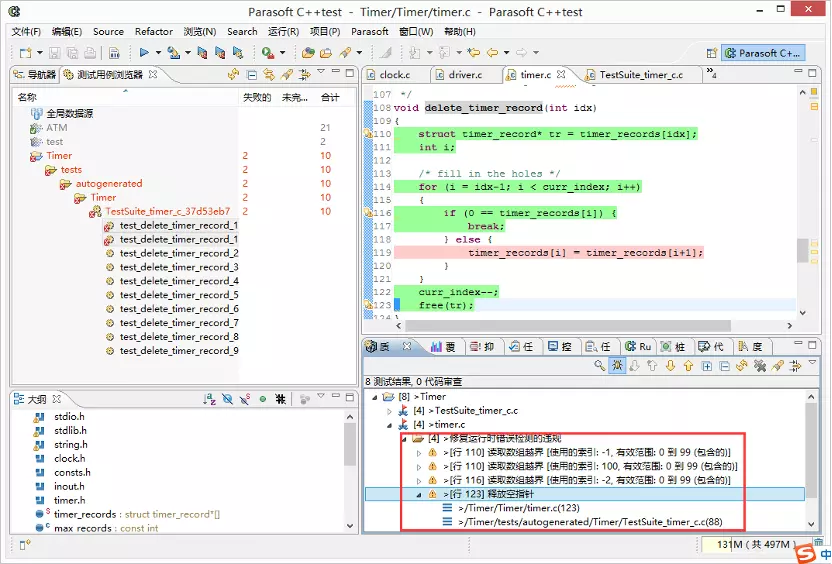Toggle hide static members in outline panel

(245, 399)
